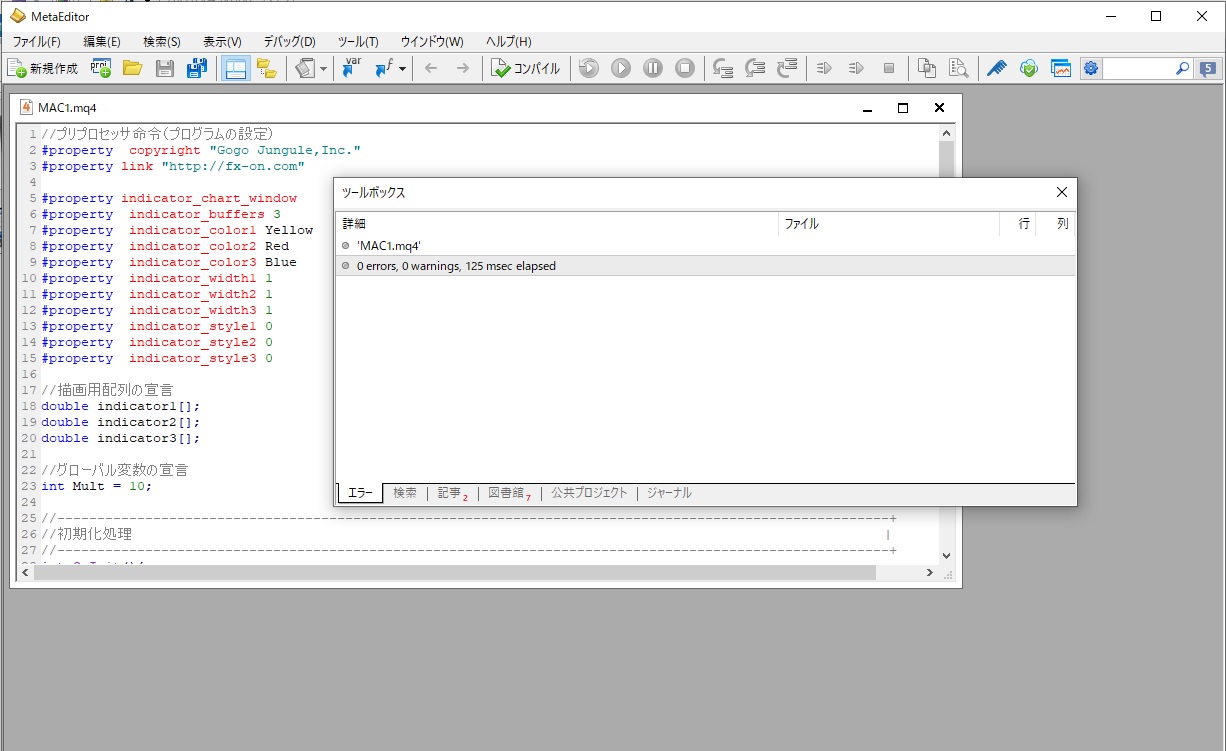Expand the function list dropdown arrow
Image resolution: width=1226 pixels, height=751 pixels.
click(x=402, y=69)
